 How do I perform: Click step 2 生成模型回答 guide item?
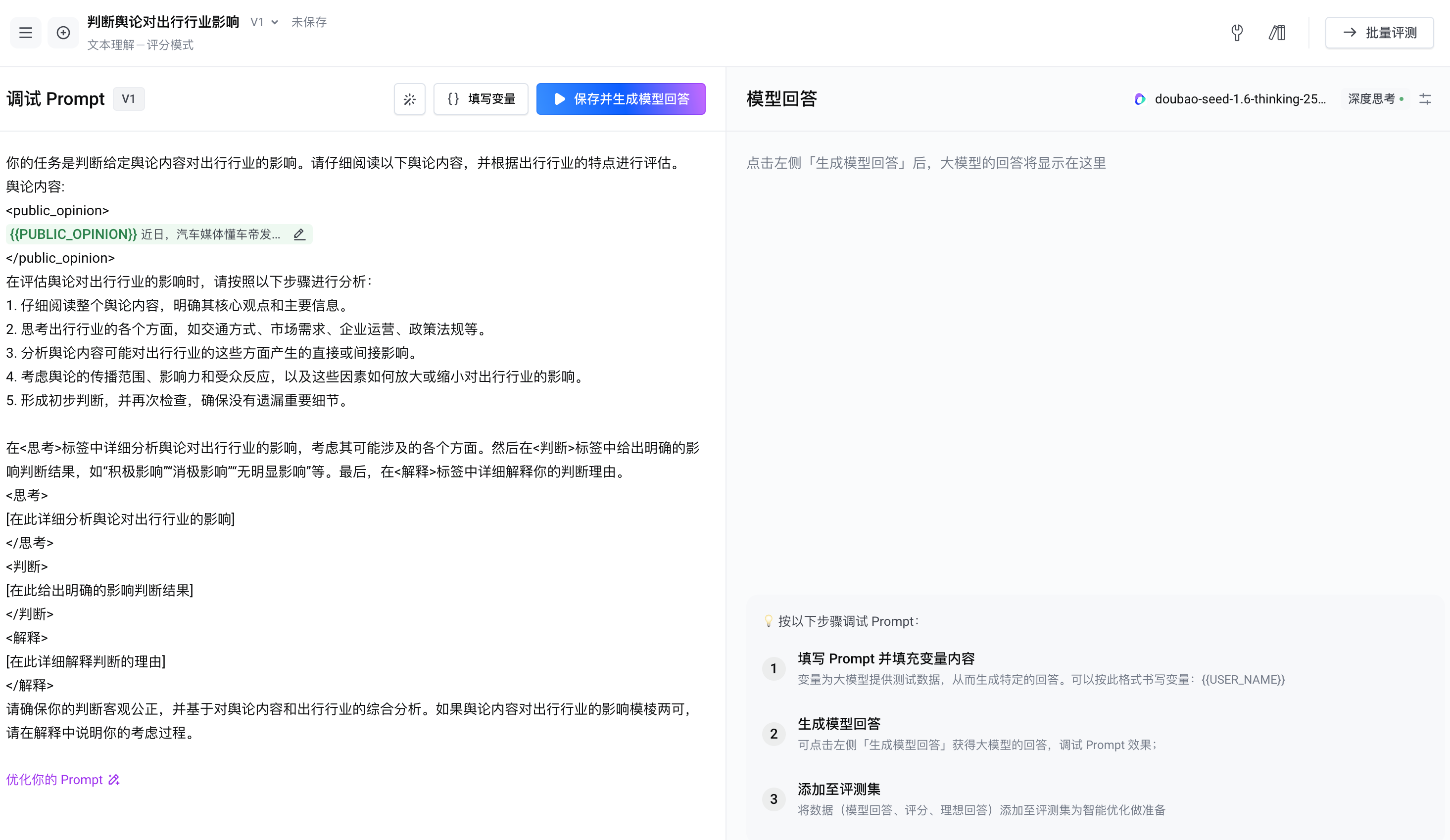pos(838,724)
